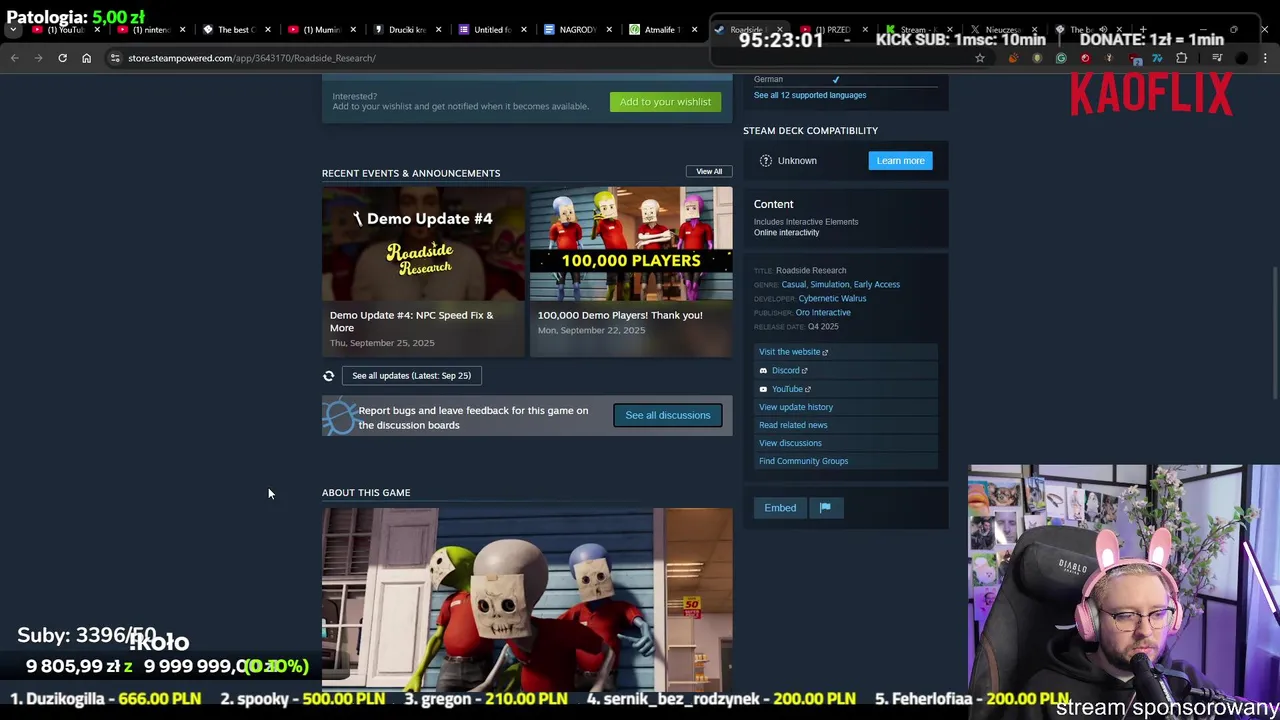Switch to the Mumin YouTube tab
1280x720 pixels.
pyautogui.click(x=321, y=30)
